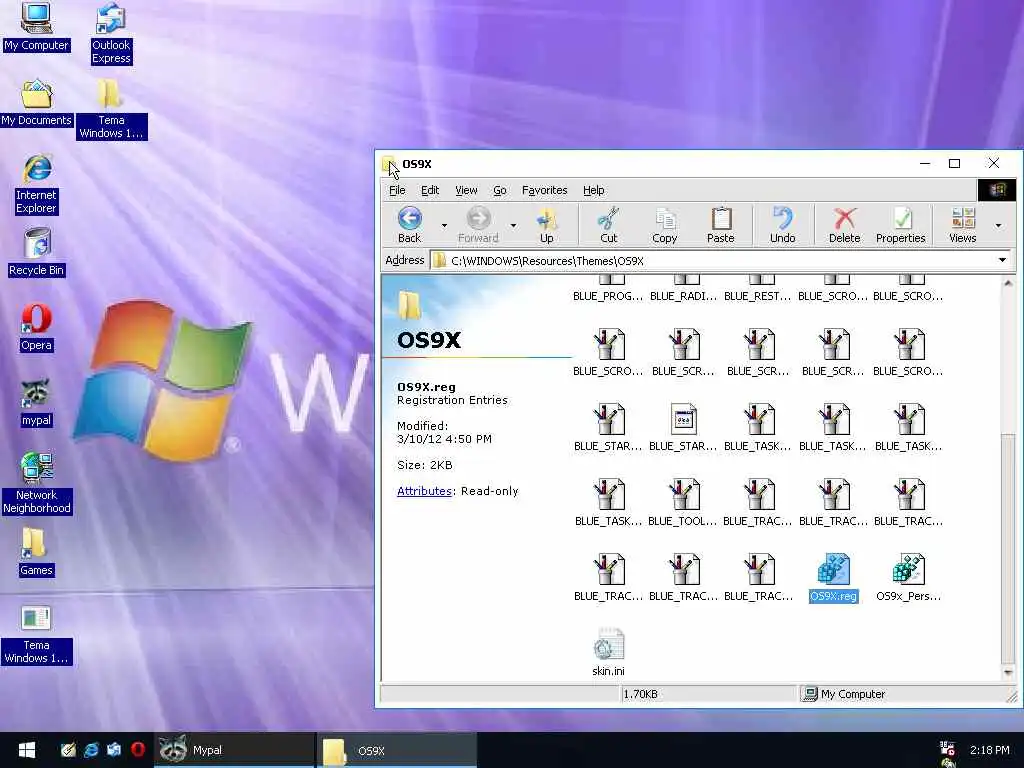Screen dimensions: 1024x768
Task: Select the Games folder on desktop
Action: [36, 553]
